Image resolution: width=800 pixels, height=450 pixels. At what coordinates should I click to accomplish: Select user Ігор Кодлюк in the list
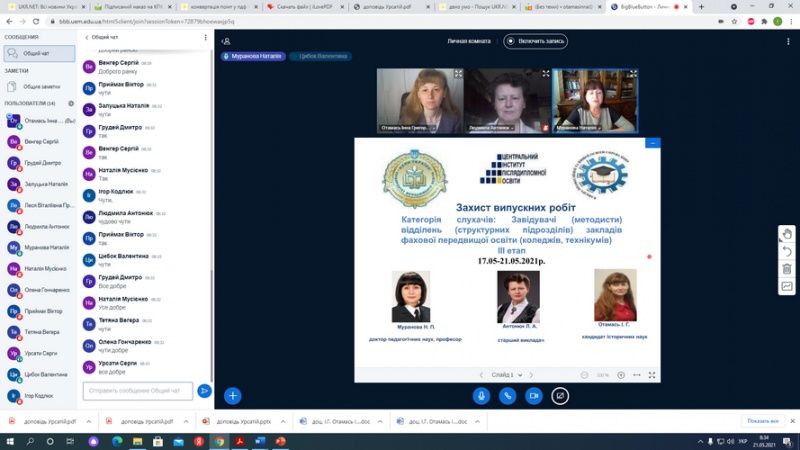coord(39,396)
